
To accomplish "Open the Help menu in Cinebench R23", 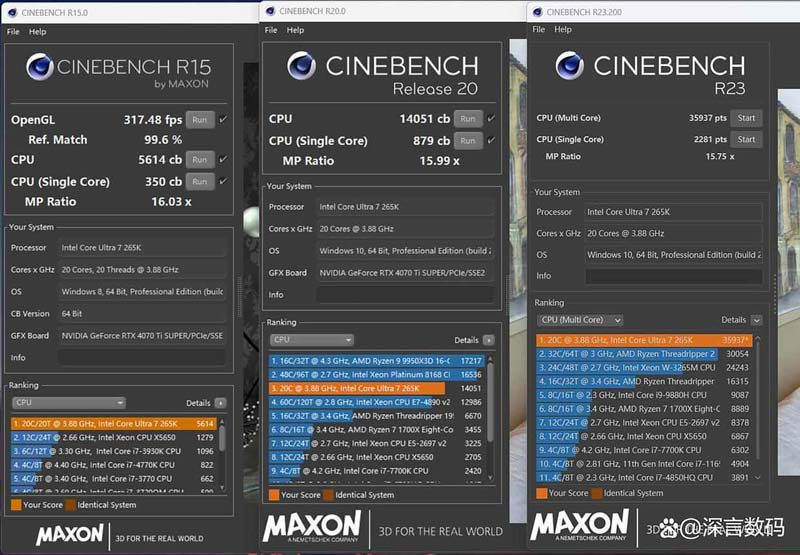I will [563, 30].
